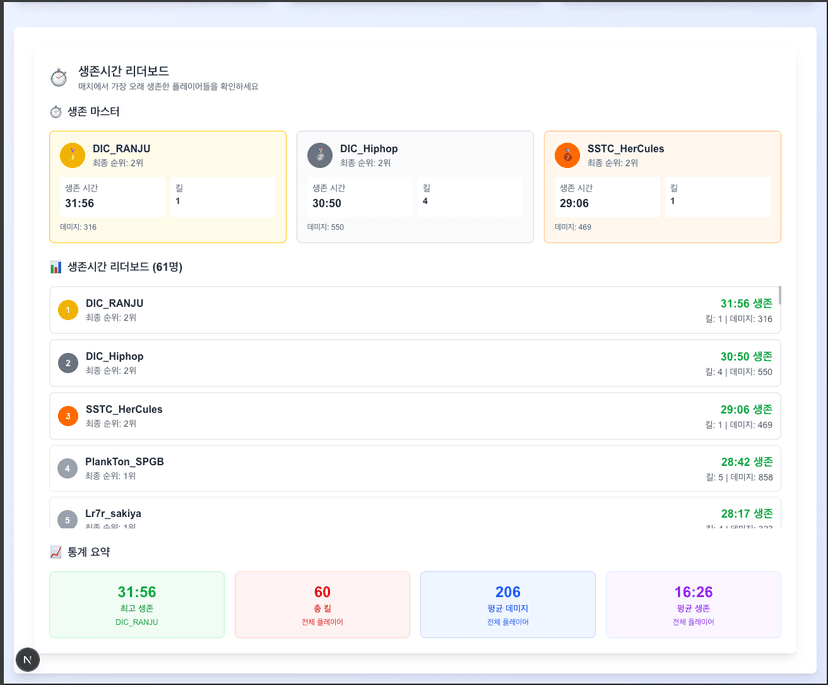Image resolution: width=828 pixels, height=685 pixels.
Task: Click the 킬 4 box on DIC_Hiphop card
Action: pos(469,197)
